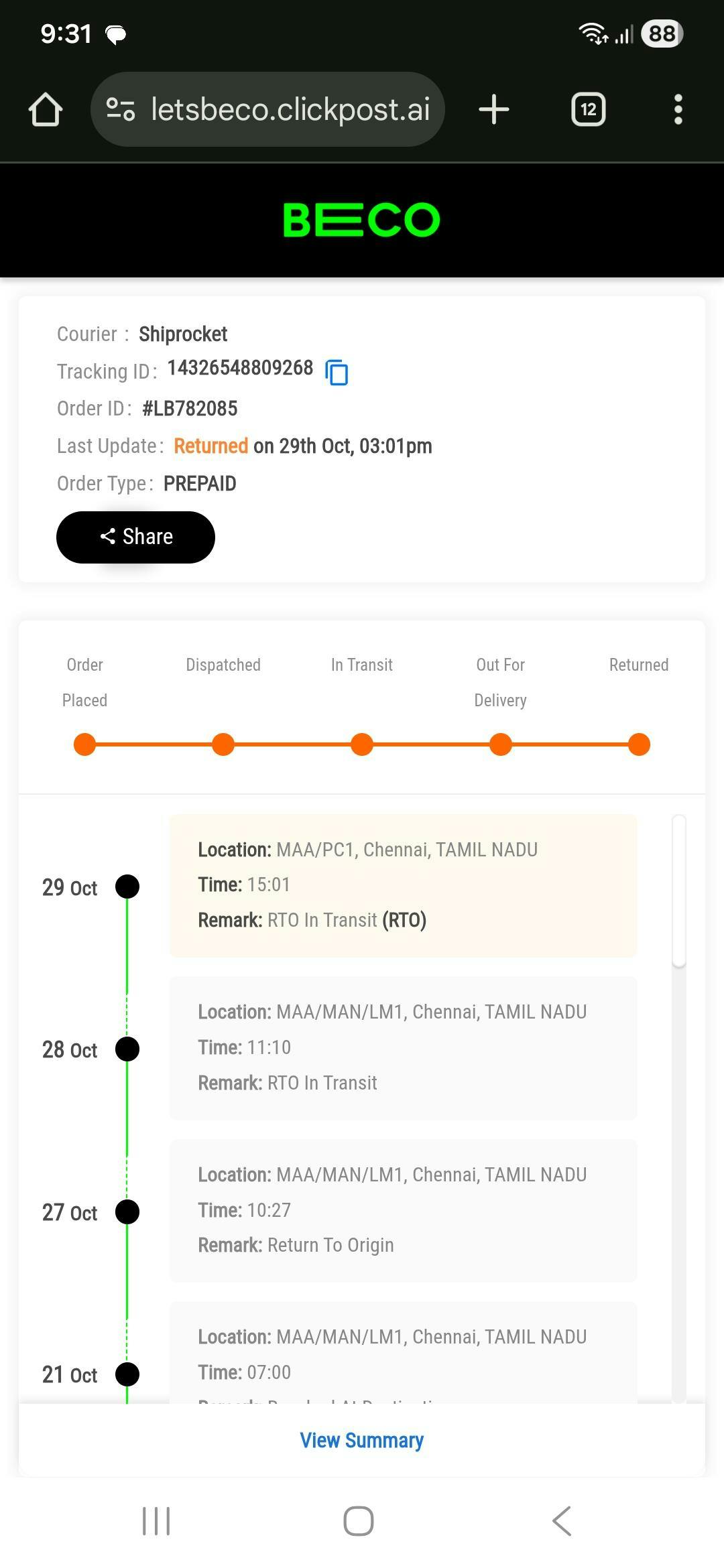Screen dimensions: 724x1568
Task: Click the Share button
Action: click(x=135, y=537)
